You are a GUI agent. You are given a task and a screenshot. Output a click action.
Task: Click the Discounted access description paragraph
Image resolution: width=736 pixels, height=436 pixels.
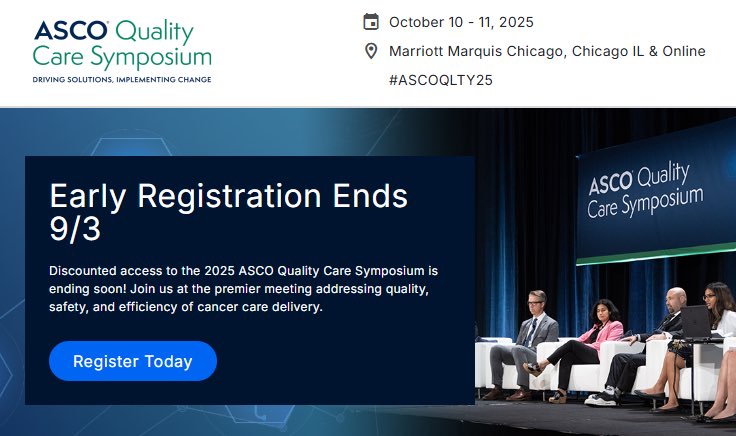pos(243,289)
